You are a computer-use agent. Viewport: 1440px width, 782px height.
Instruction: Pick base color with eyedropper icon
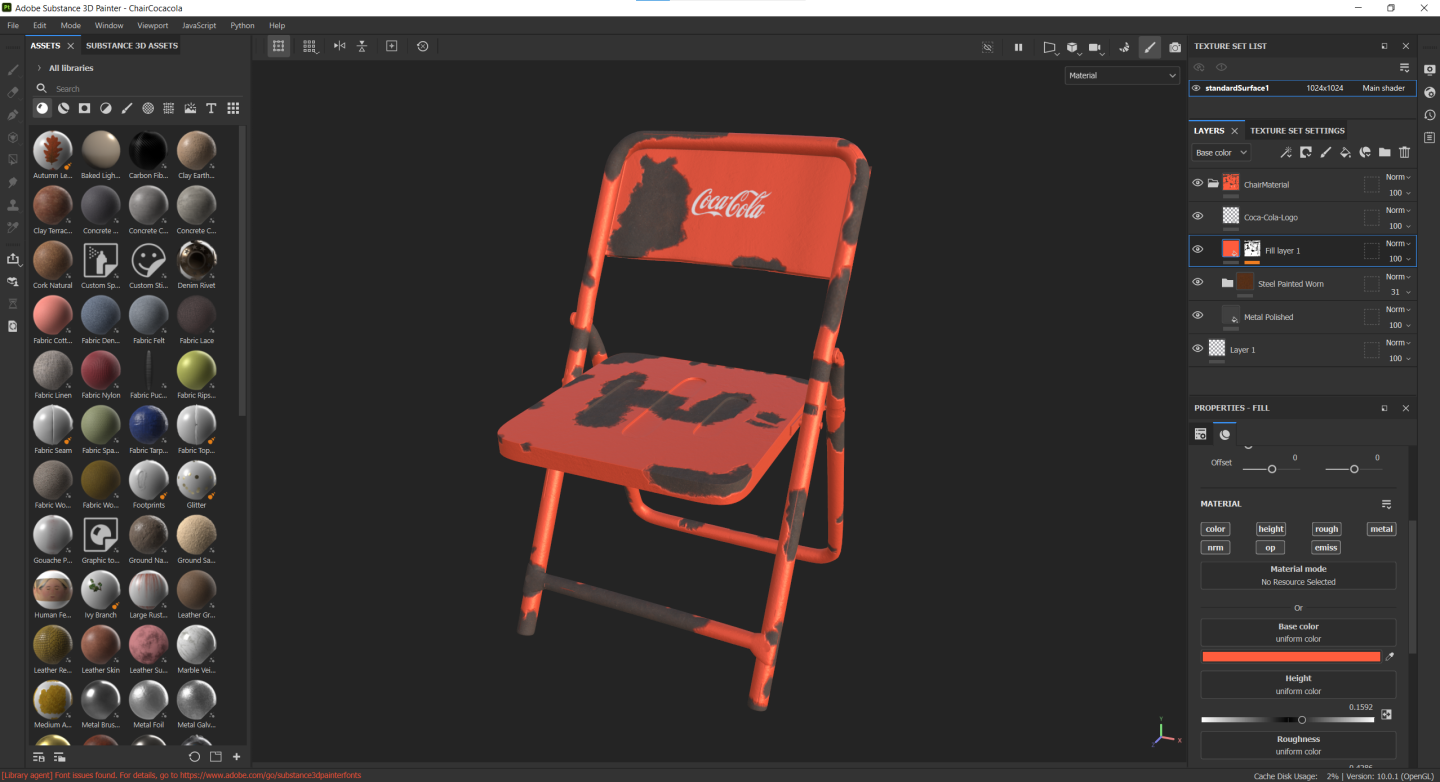click(x=1389, y=657)
